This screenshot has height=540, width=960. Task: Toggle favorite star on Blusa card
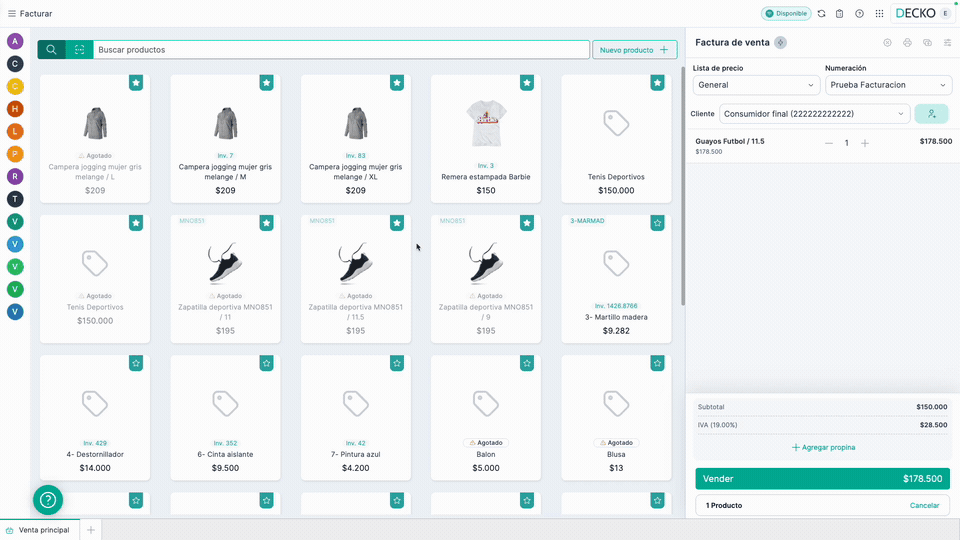(x=657, y=364)
